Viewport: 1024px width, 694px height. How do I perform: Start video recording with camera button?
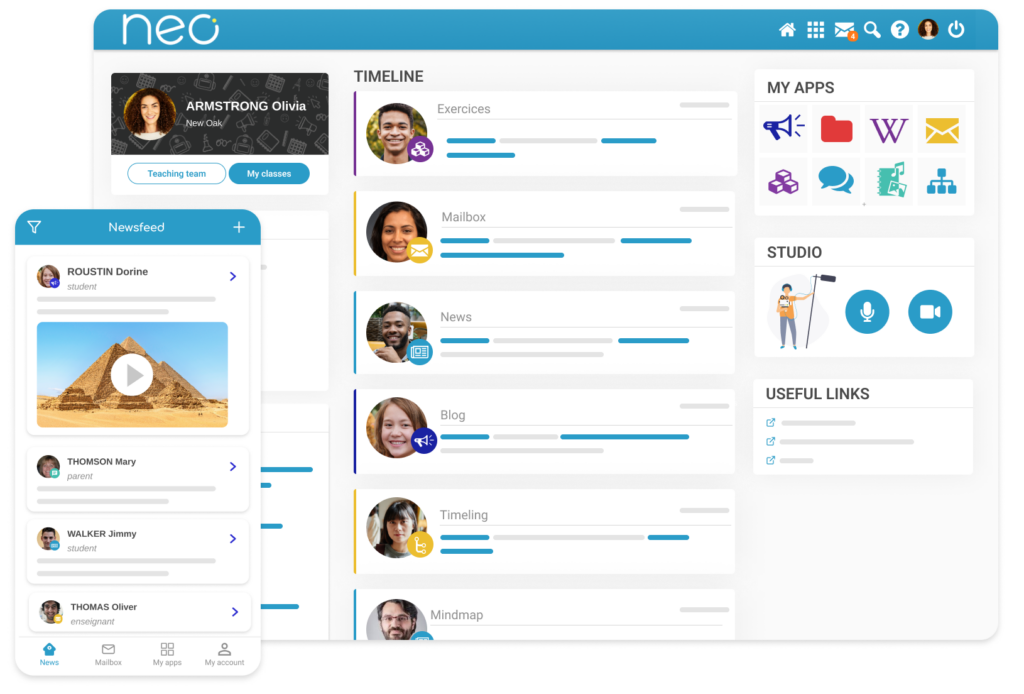(930, 312)
